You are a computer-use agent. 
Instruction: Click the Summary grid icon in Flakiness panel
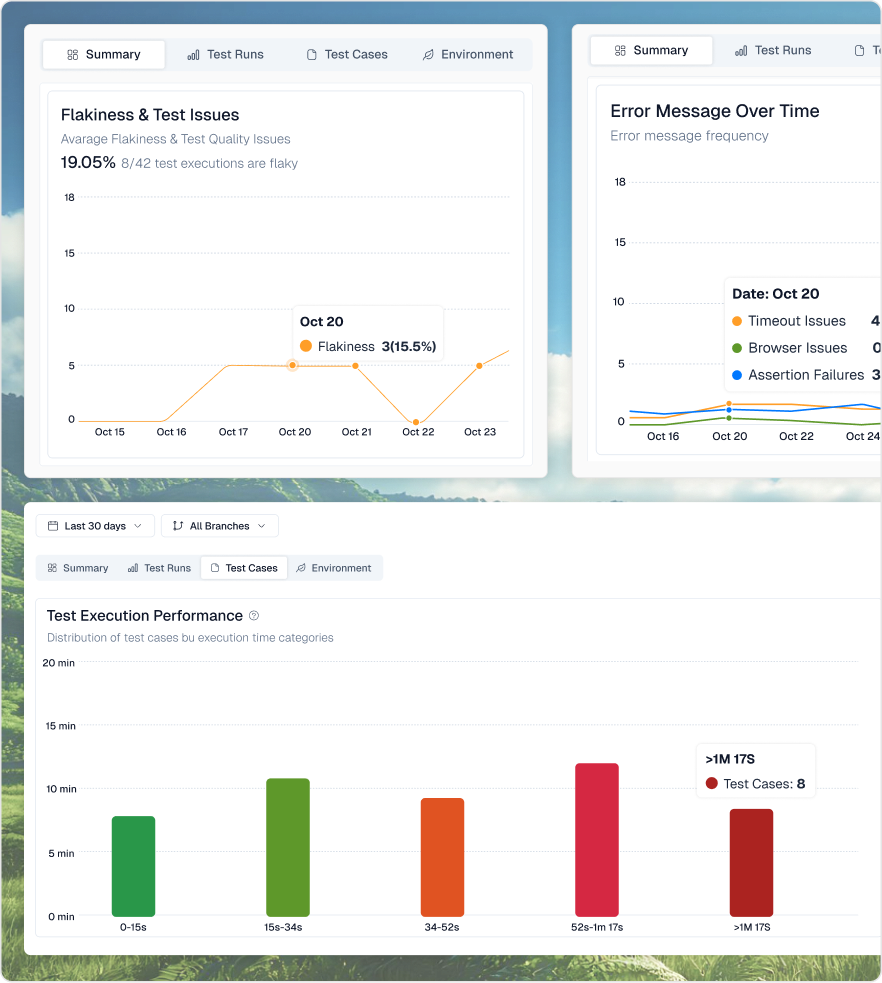(72, 55)
